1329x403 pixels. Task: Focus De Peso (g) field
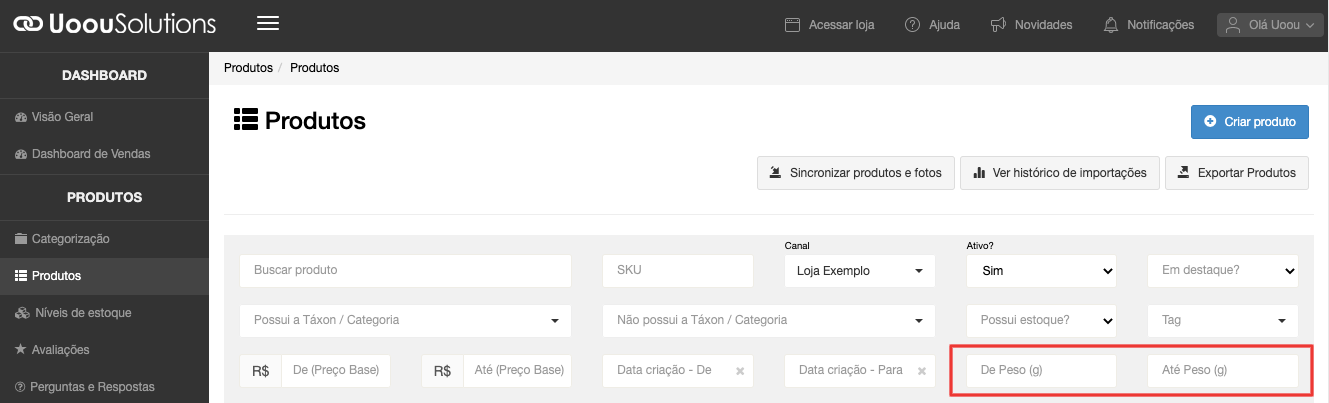coord(1041,370)
